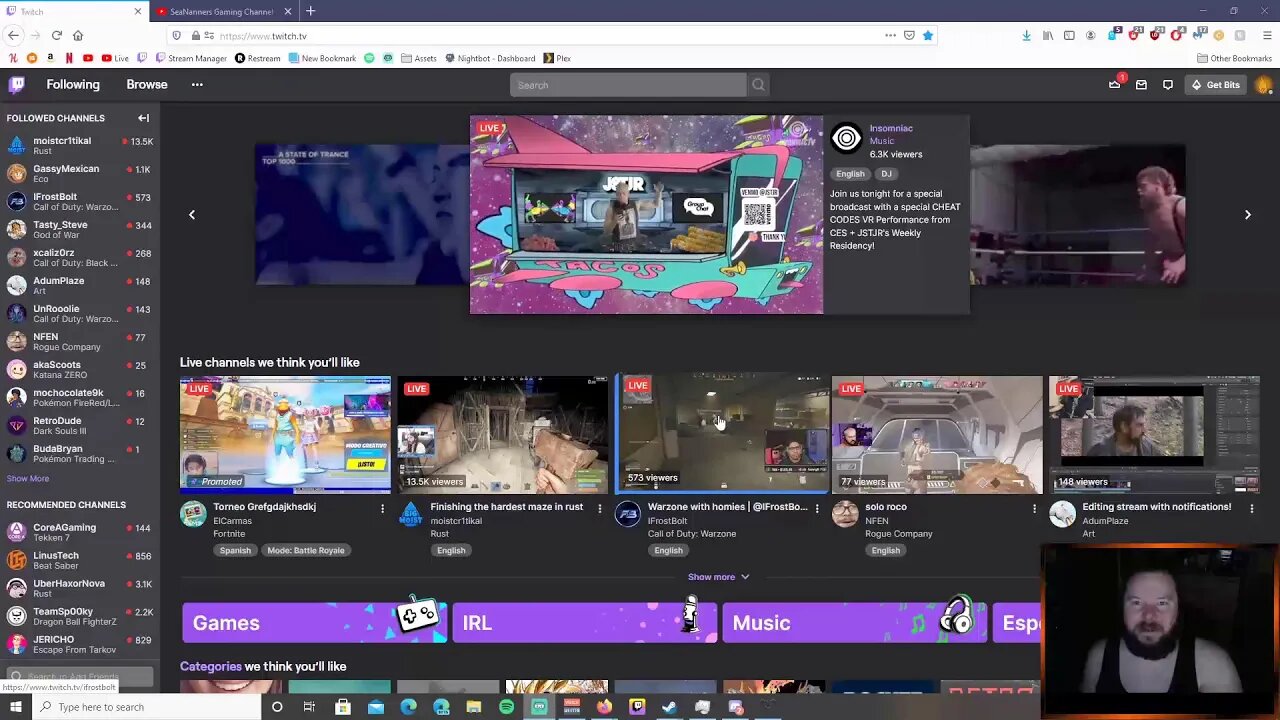This screenshot has height=720, width=1280.
Task: Go to next carousel stream
Action: pos(1247,214)
